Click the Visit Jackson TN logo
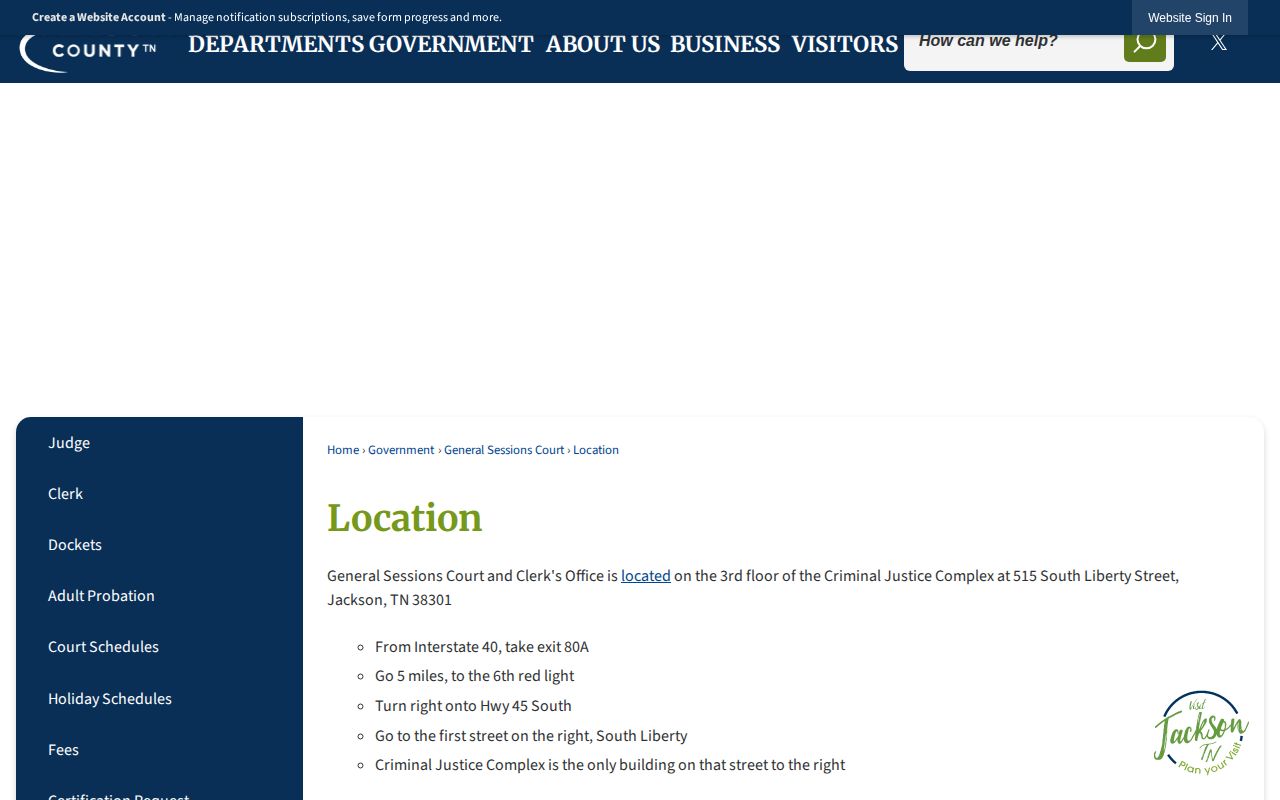Screen dimensions: 1280x800 tap(1201, 732)
